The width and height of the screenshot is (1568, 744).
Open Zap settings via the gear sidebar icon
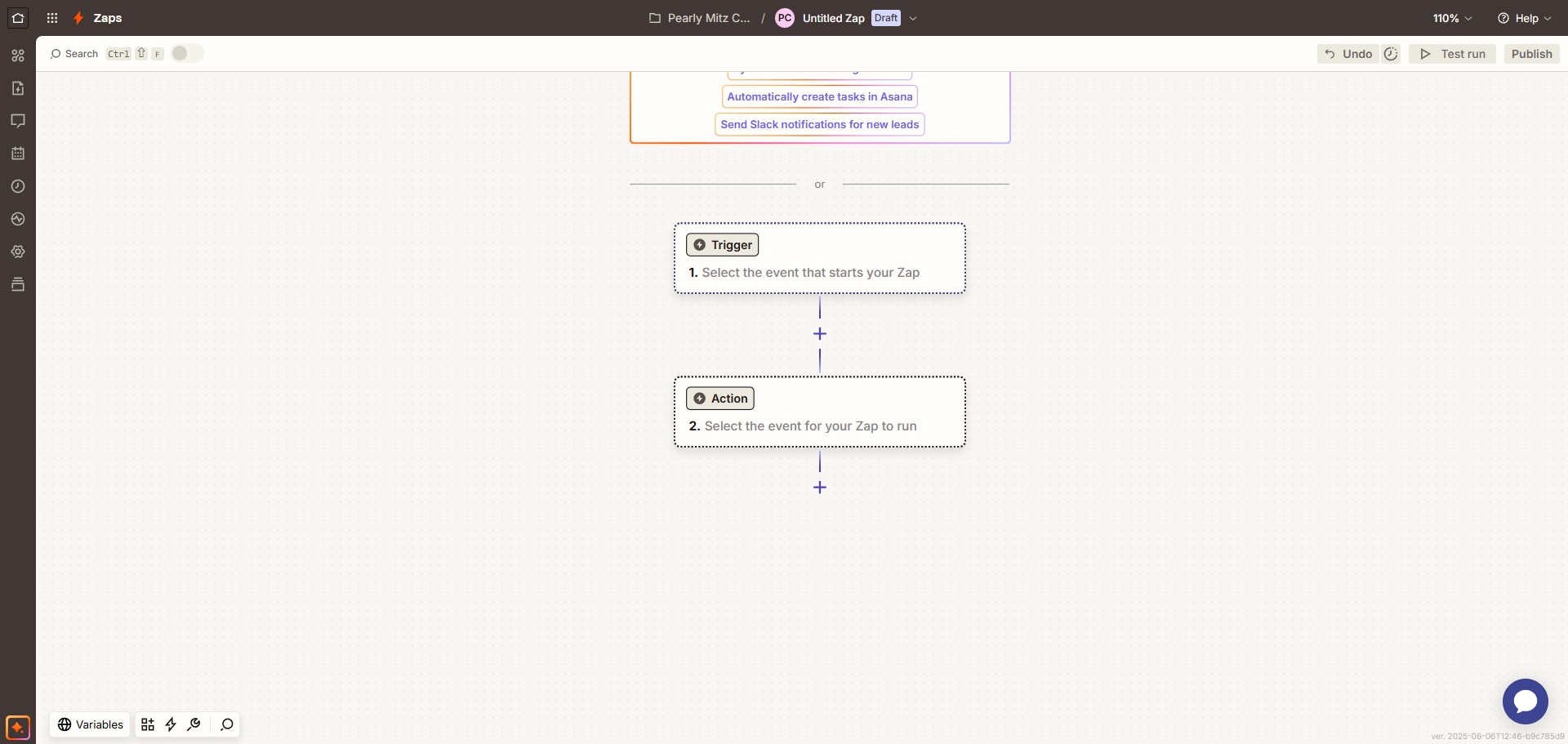click(x=18, y=252)
